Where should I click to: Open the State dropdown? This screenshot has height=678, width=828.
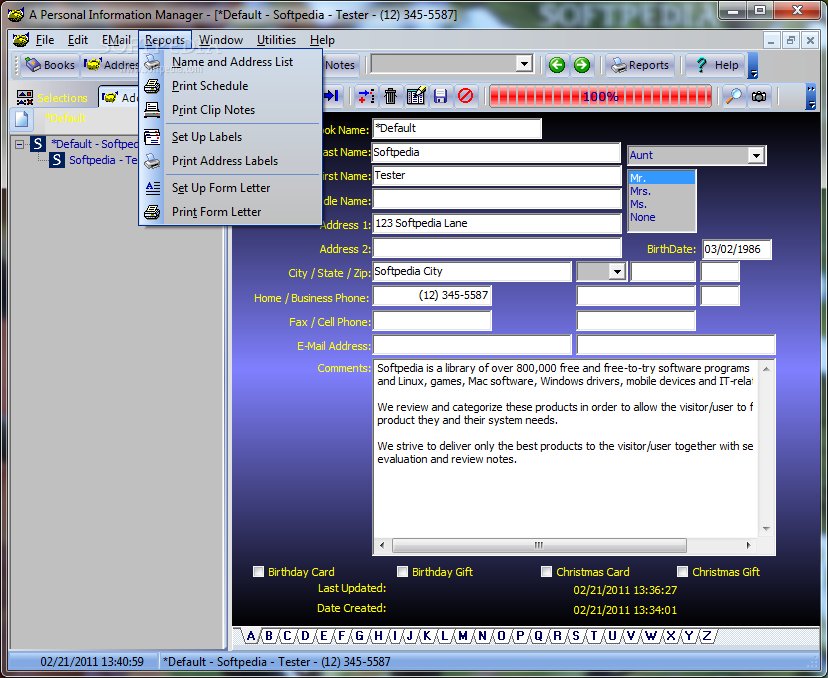[x=617, y=272]
